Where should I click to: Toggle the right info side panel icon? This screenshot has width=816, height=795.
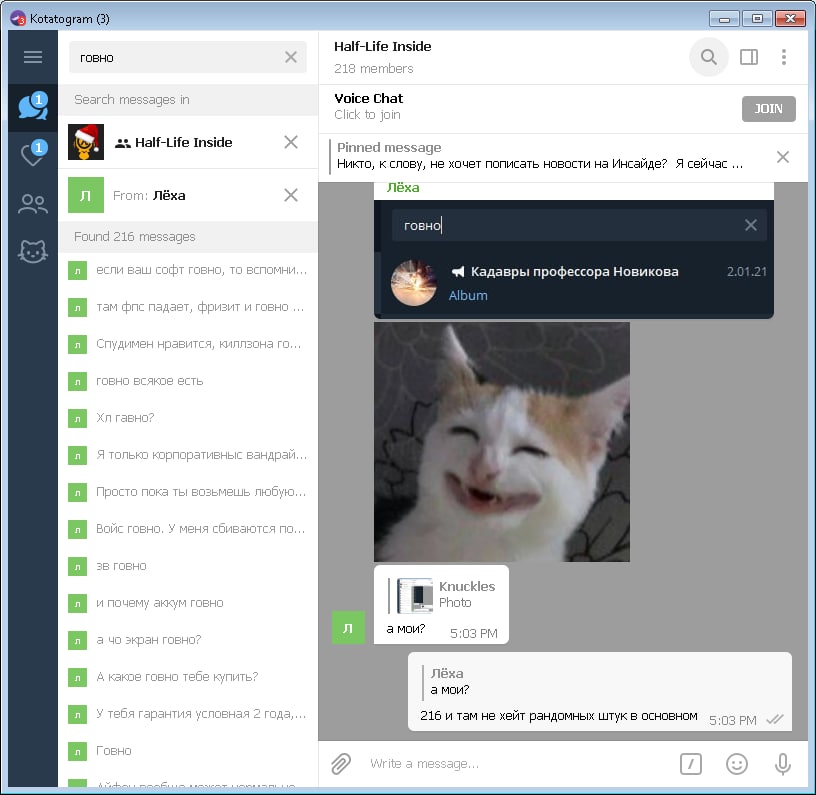pos(749,57)
